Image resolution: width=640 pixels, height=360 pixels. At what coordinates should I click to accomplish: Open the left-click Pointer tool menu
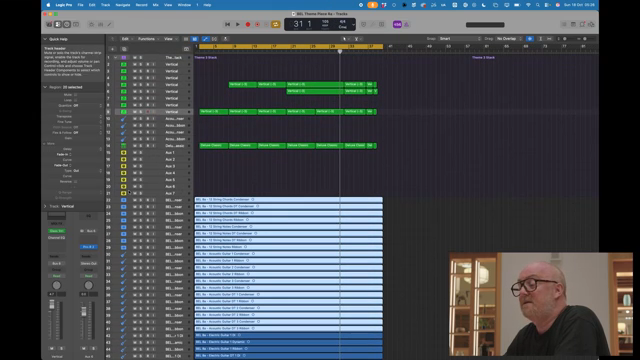[x=345, y=39]
